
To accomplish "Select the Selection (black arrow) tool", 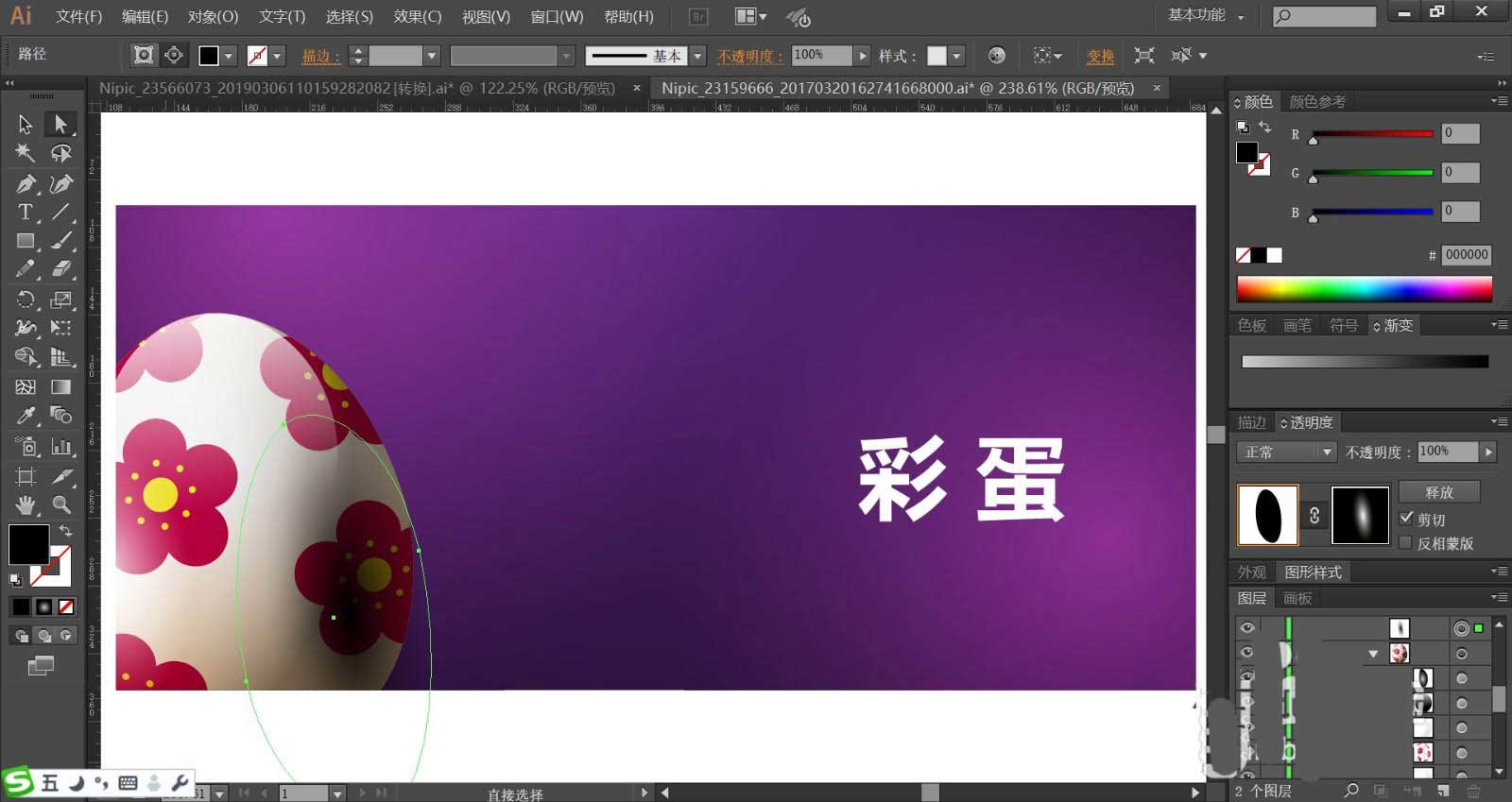I will [26, 124].
